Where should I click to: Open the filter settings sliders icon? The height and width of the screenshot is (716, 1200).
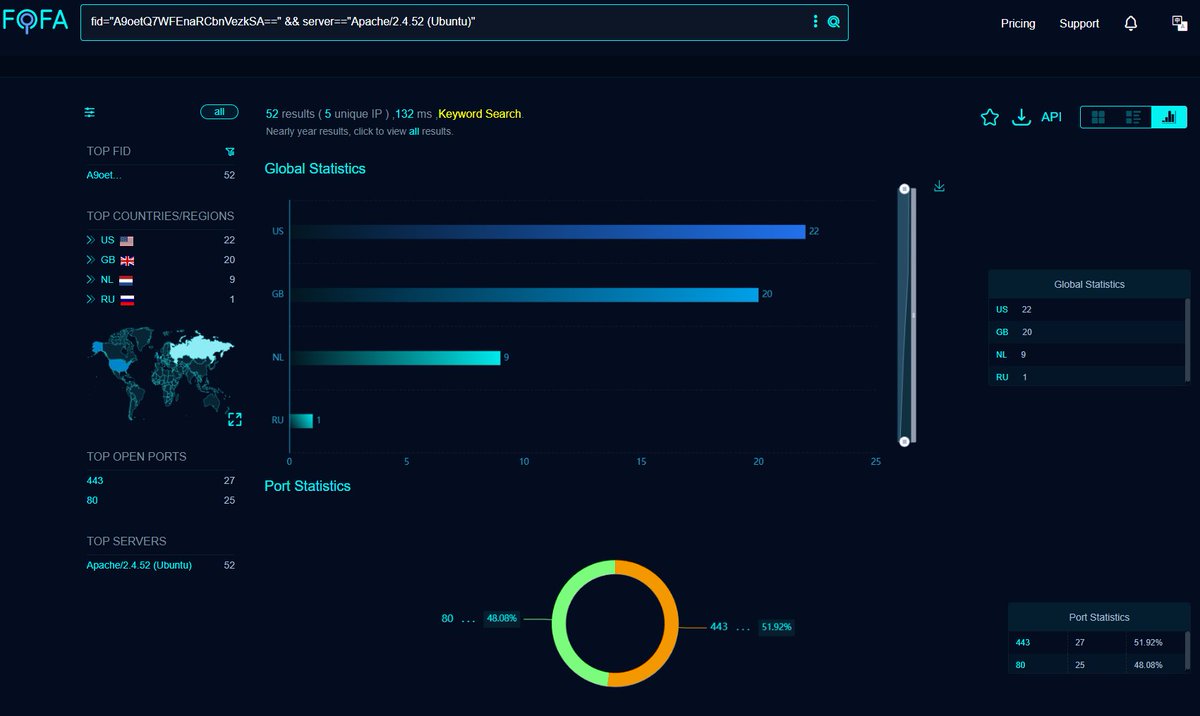pos(90,112)
